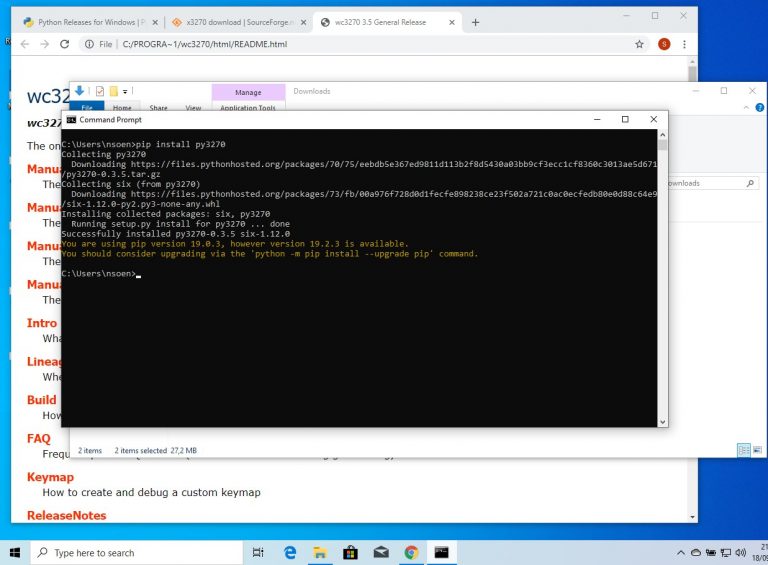Reload the wc3270 README page

(65, 44)
